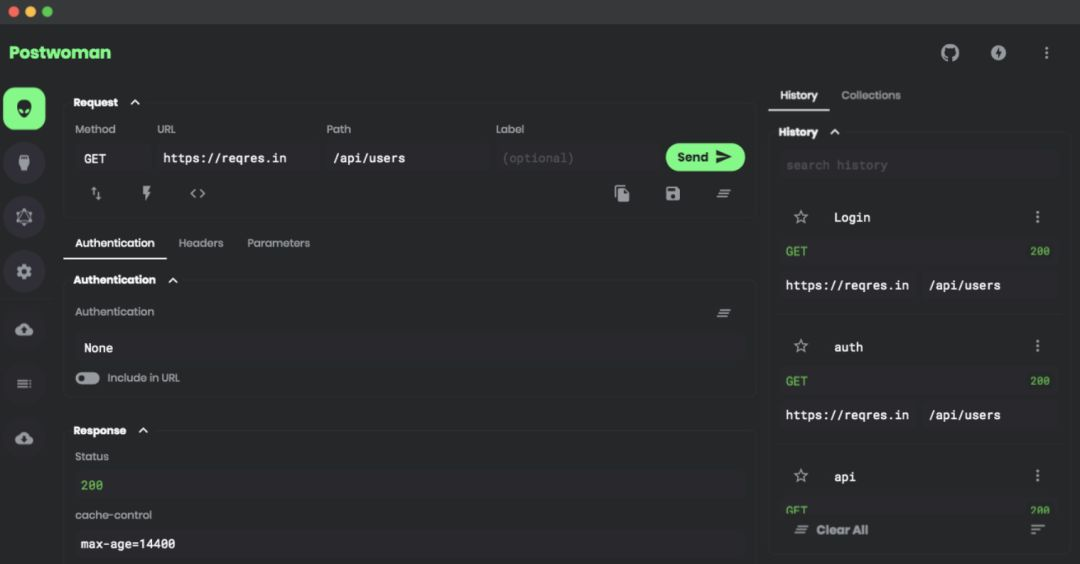
Task: Click the URL input field
Action: click(239, 158)
